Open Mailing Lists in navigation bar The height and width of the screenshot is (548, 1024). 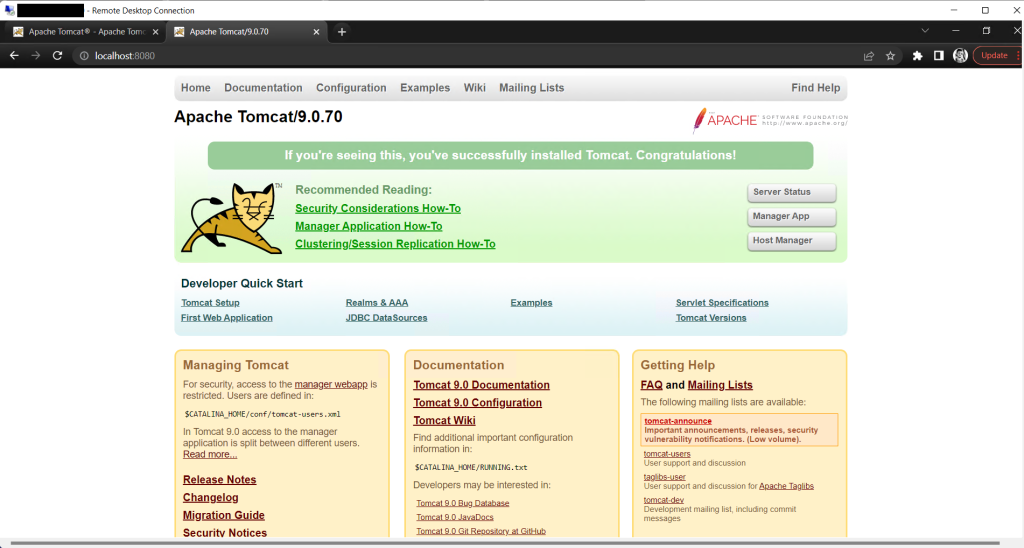(532, 88)
